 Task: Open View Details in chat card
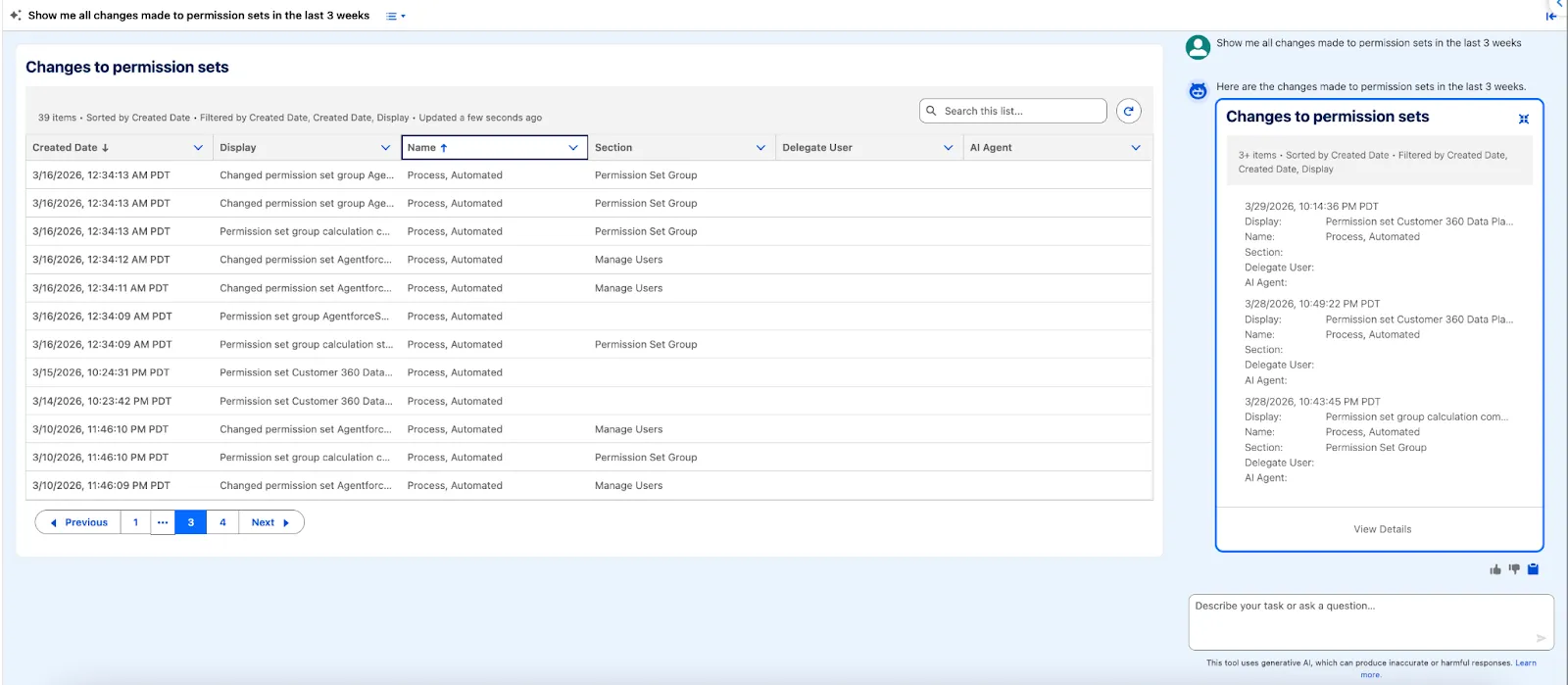click(1382, 529)
